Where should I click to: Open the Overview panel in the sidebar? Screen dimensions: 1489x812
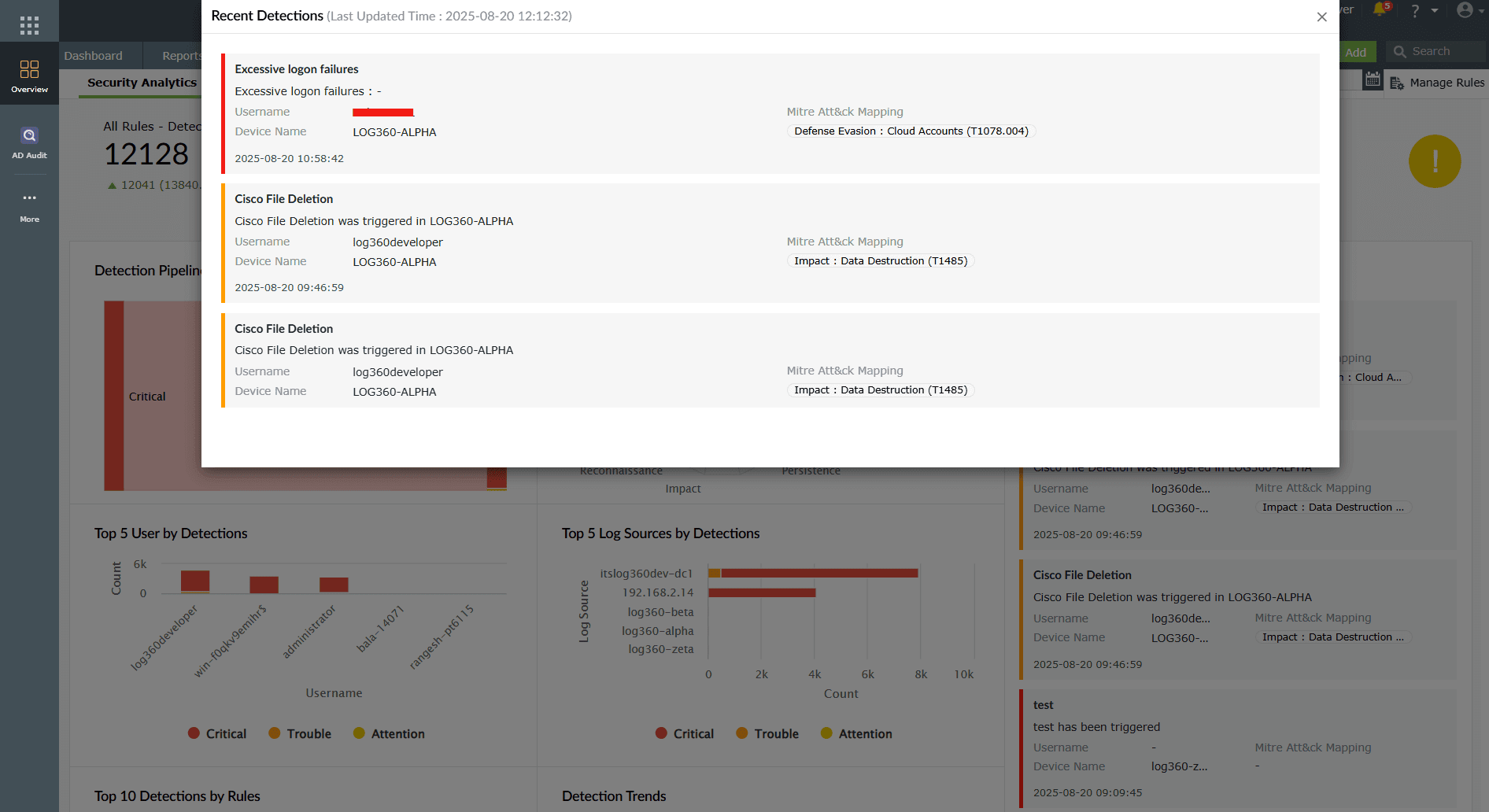tap(29, 75)
